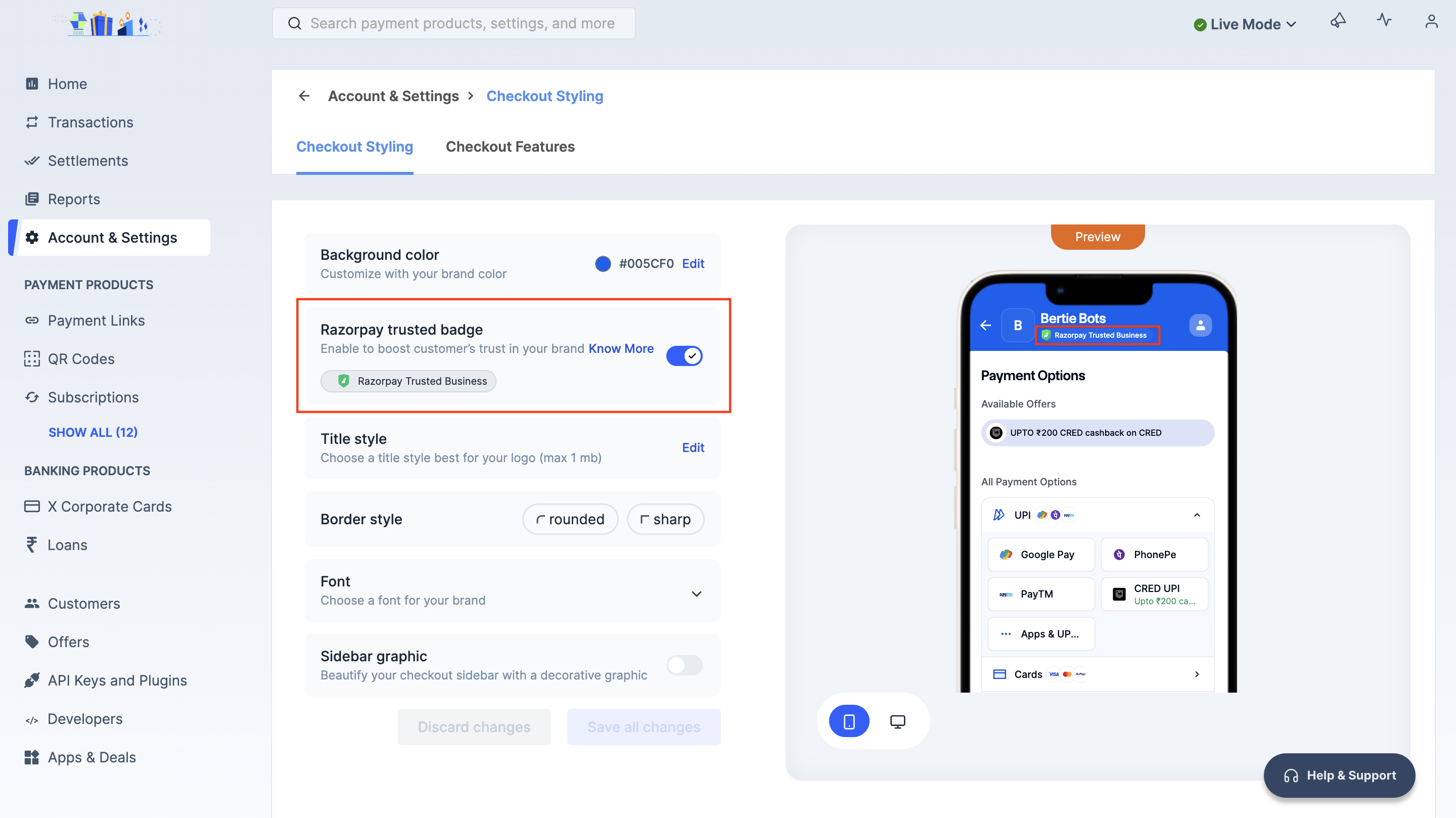Click Discard changes button
The height and width of the screenshot is (818, 1456).
[474, 726]
